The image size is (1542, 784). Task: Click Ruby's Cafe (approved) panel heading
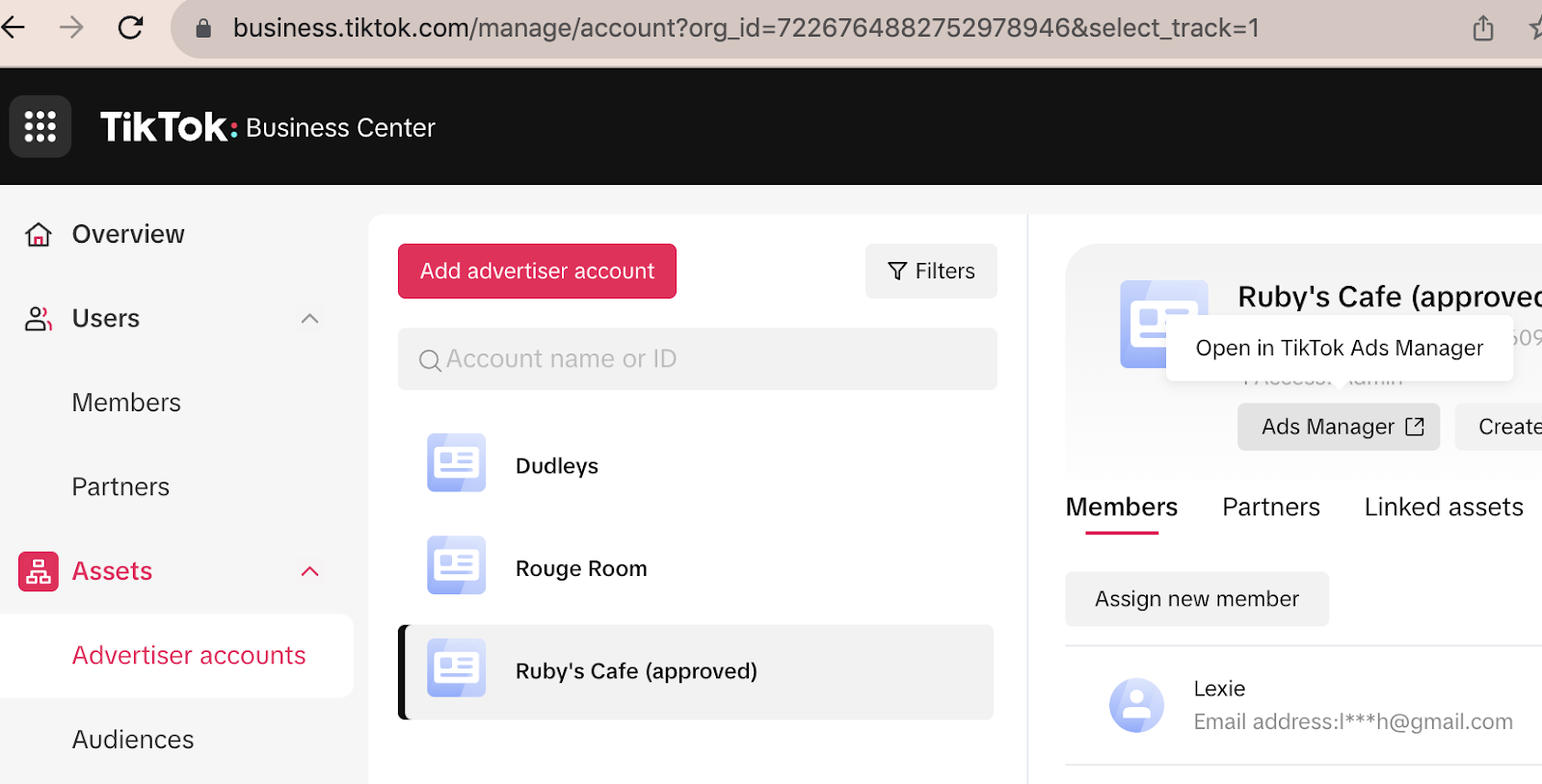1390,297
